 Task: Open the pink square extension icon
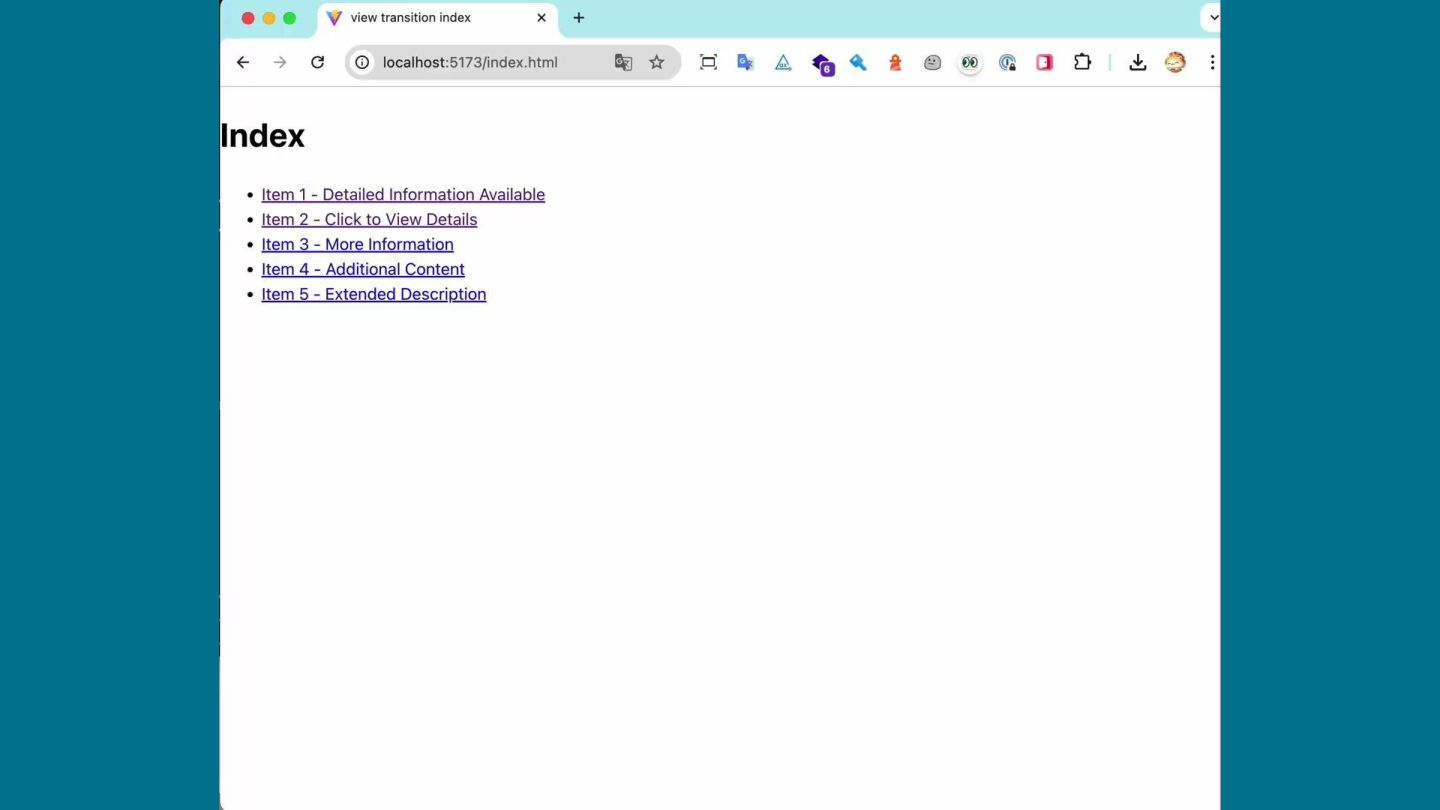(x=1044, y=62)
